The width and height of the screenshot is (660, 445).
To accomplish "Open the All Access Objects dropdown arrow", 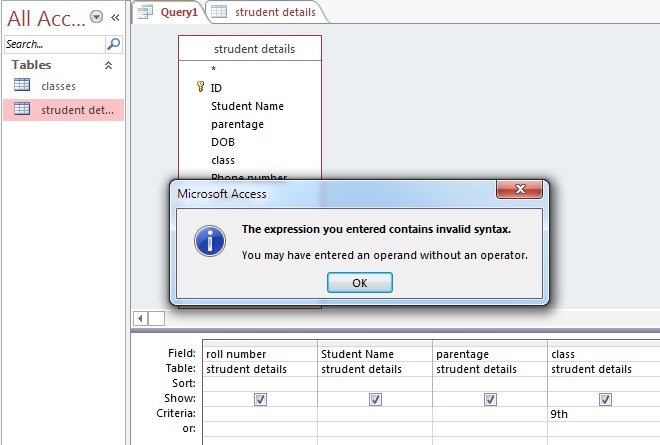I will [x=97, y=17].
